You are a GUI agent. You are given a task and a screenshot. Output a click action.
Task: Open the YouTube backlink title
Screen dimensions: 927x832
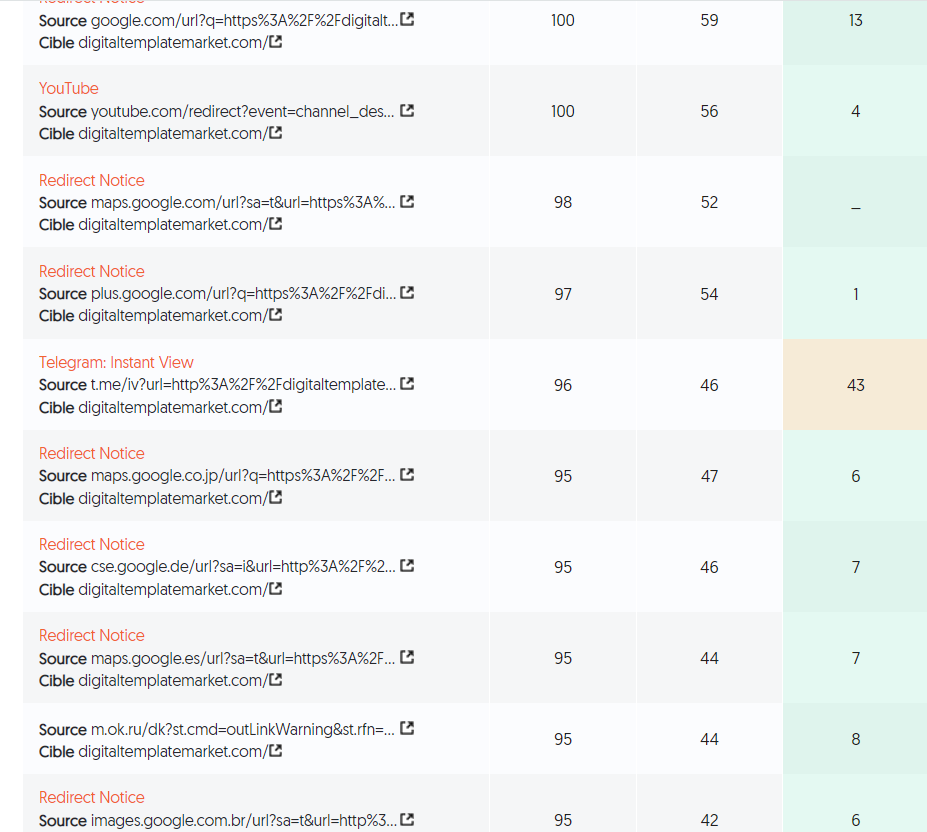click(x=69, y=88)
